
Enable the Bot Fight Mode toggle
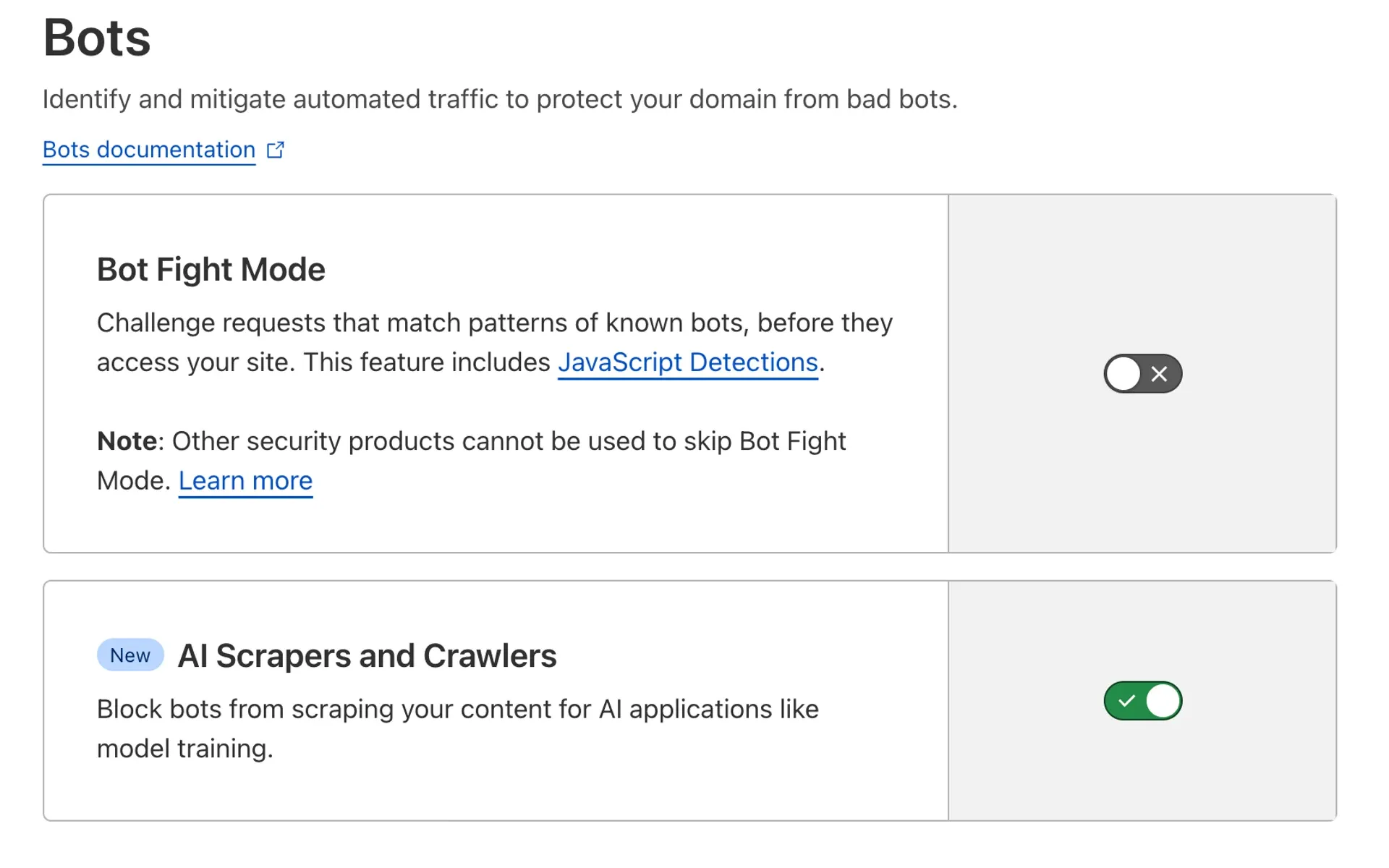click(x=1142, y=374)
